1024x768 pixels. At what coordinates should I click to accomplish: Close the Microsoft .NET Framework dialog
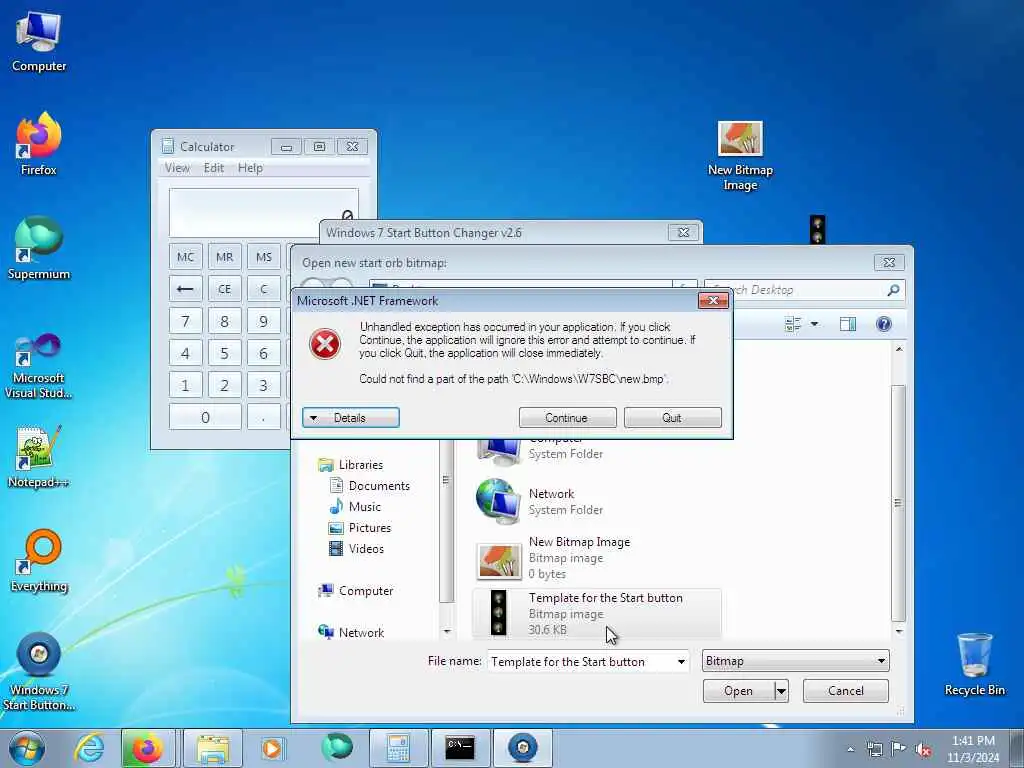(x=713, y=300)
